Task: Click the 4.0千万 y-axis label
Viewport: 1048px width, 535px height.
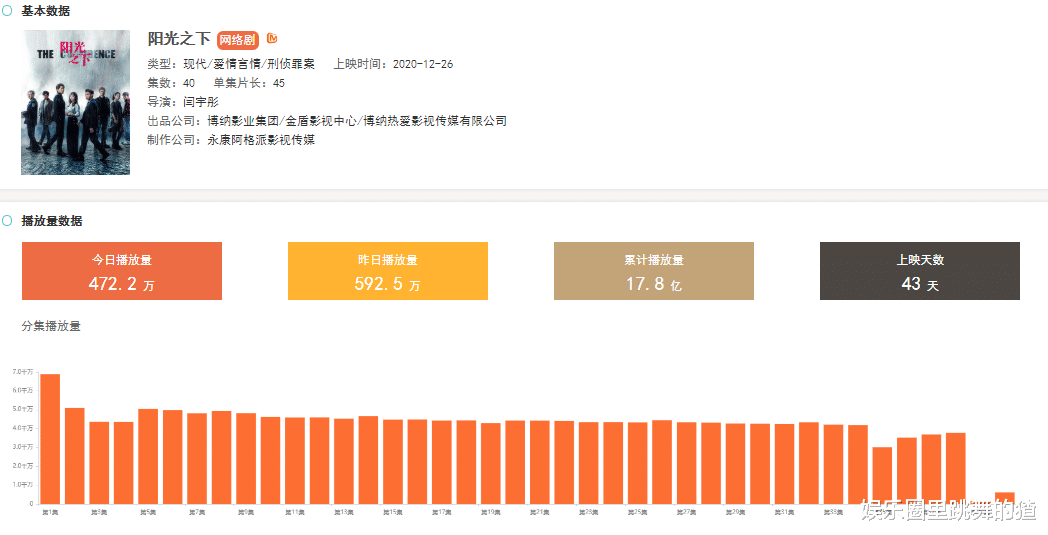Action: pos(22,428)
